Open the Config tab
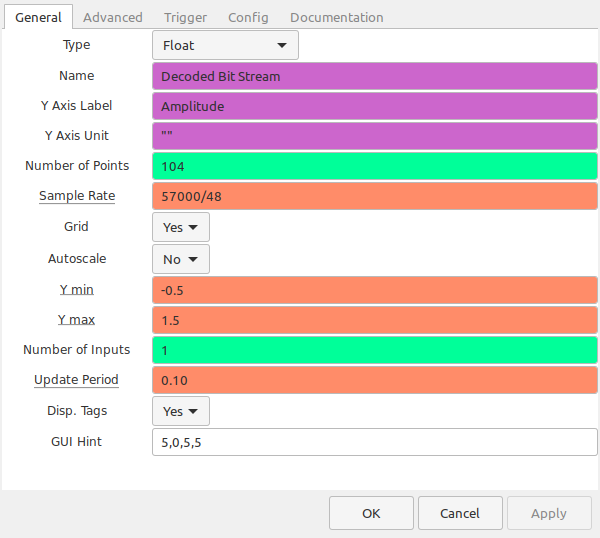 [x=248, y=18]
